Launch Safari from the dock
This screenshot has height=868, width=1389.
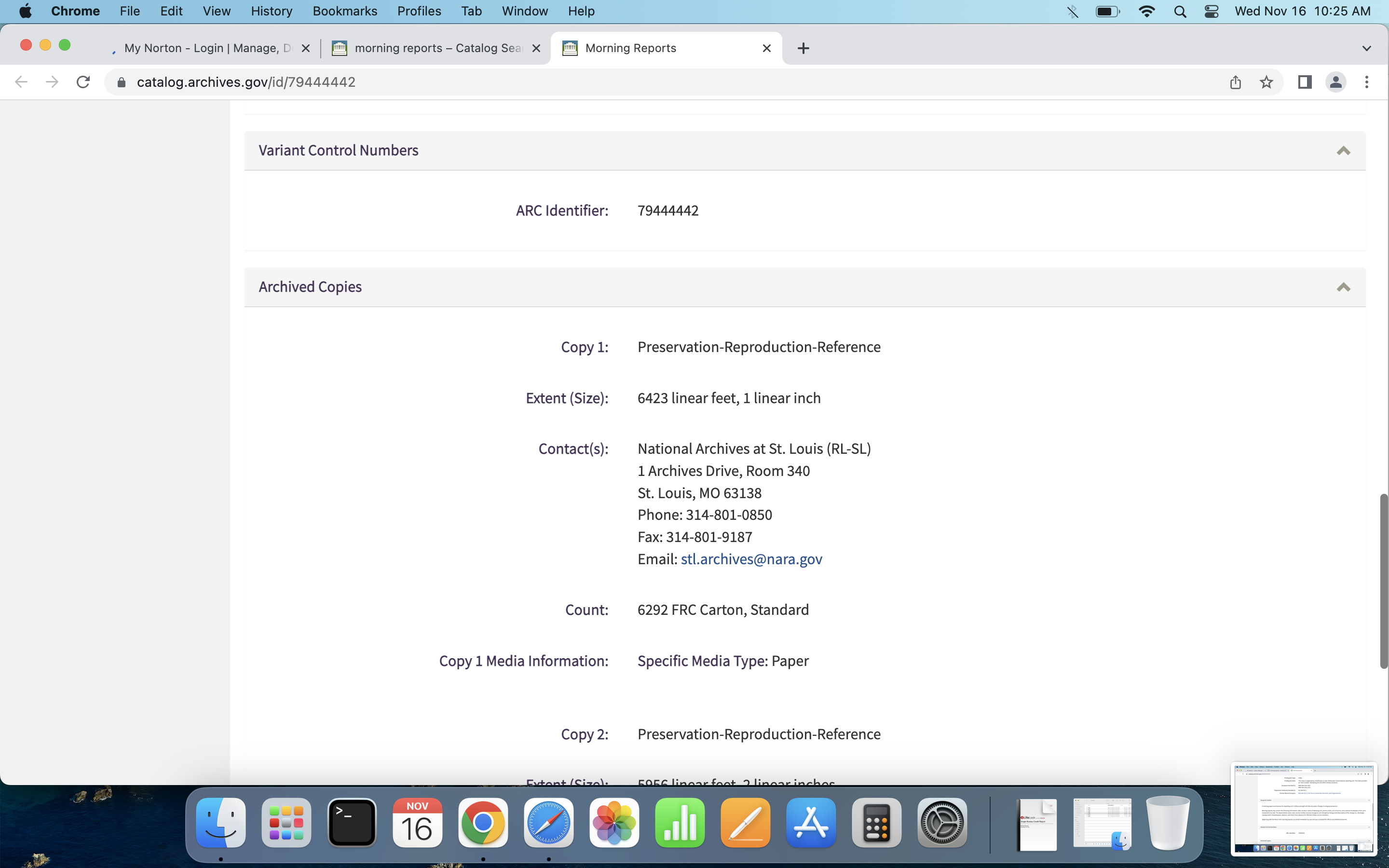[x=548, y=822]
